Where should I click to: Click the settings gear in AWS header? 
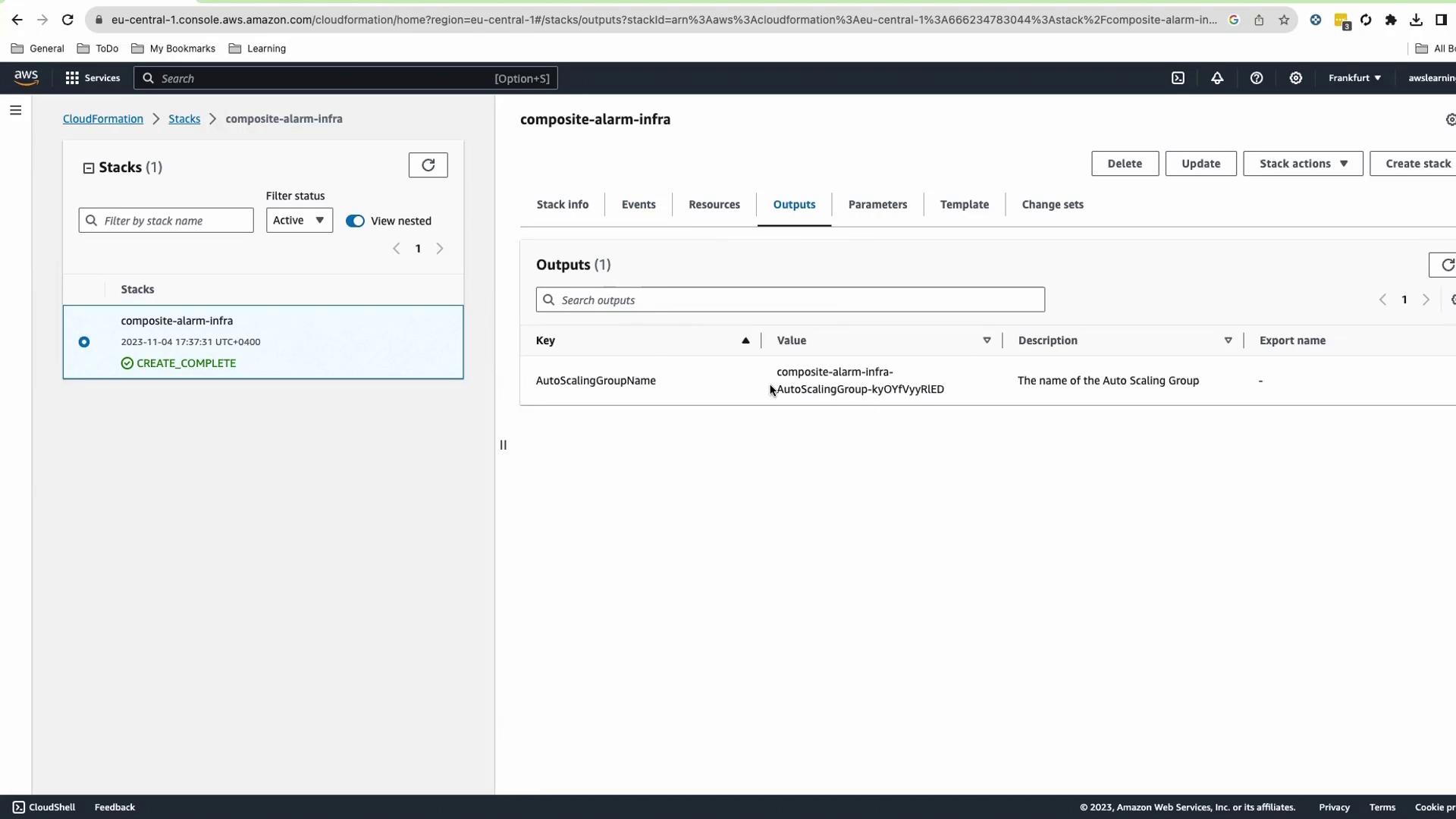point(1296,78)
